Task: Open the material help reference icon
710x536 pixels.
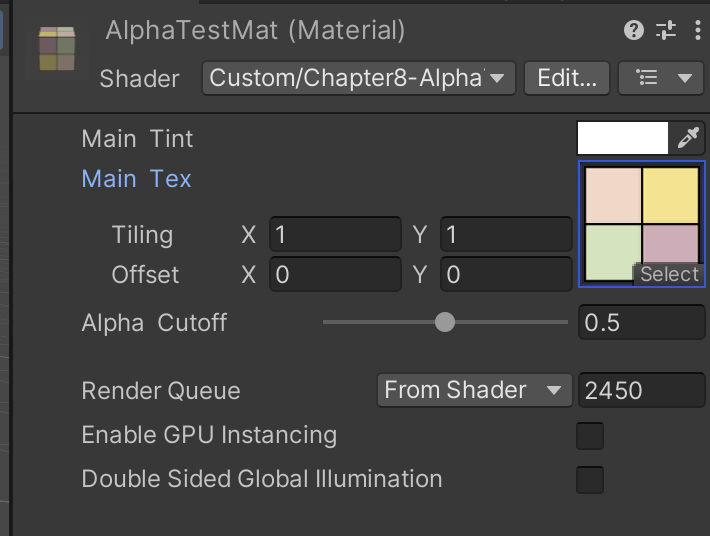Action: tap(633, 30)
